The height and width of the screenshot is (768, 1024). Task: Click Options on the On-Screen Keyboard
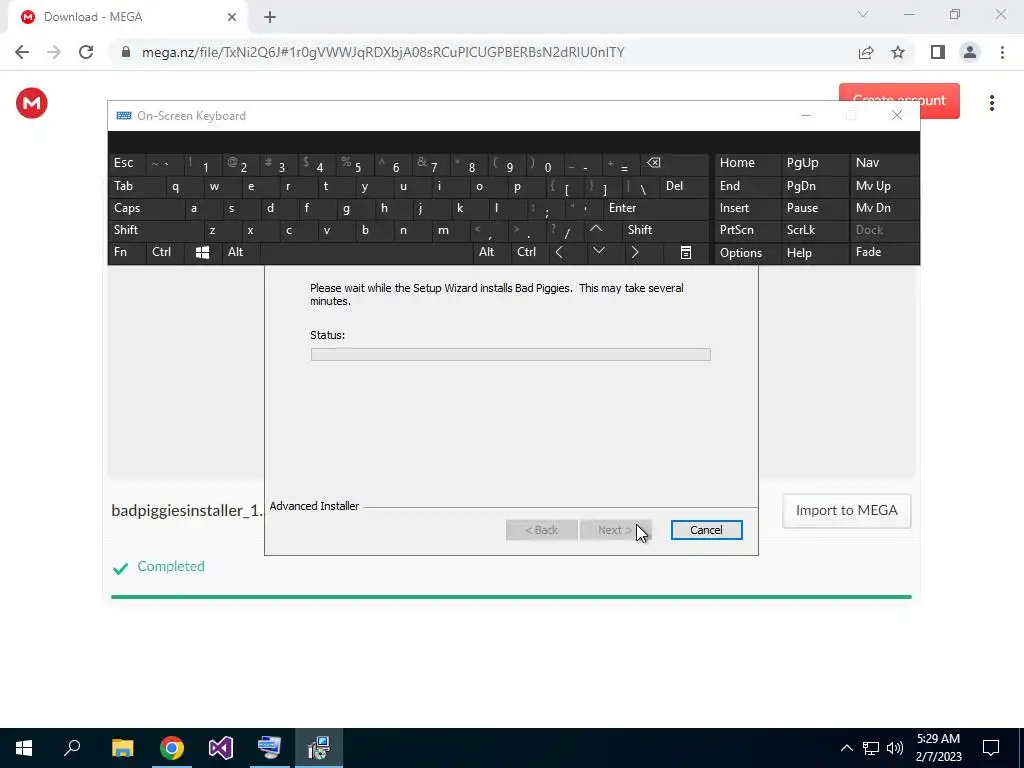point(746,253)
